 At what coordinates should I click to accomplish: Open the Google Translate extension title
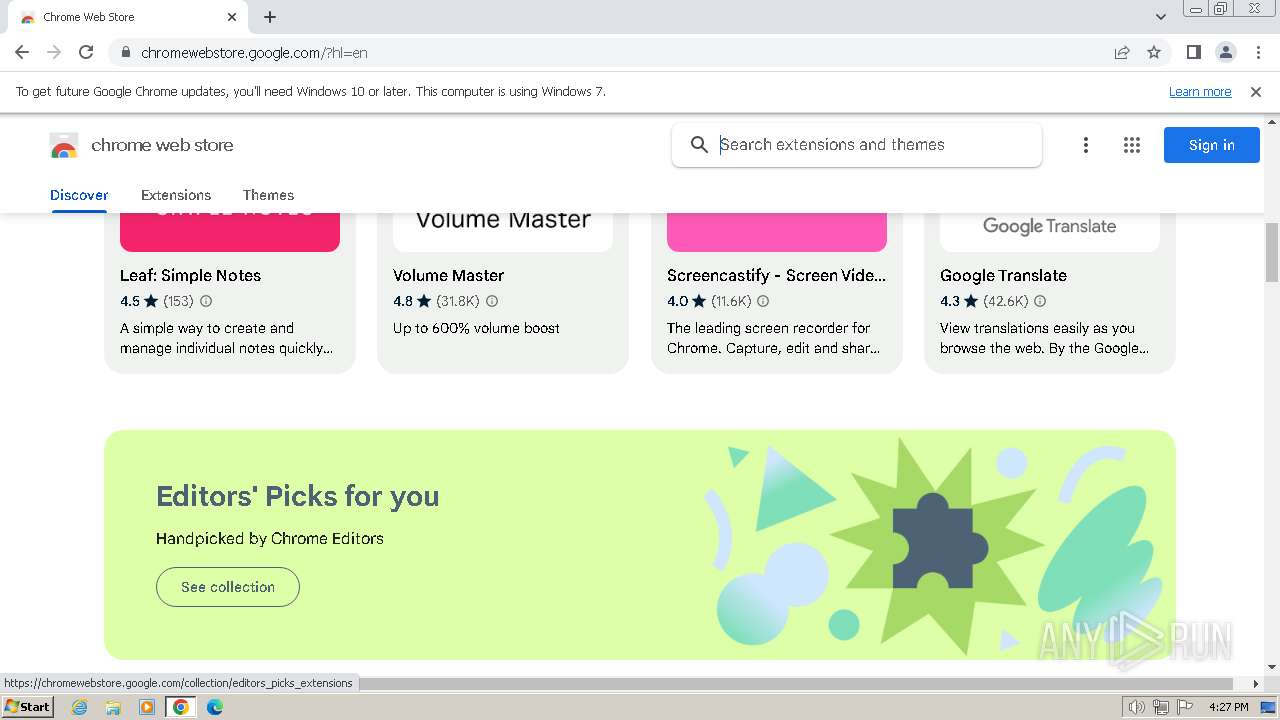pyautogui.click(x=1003, y=275)
